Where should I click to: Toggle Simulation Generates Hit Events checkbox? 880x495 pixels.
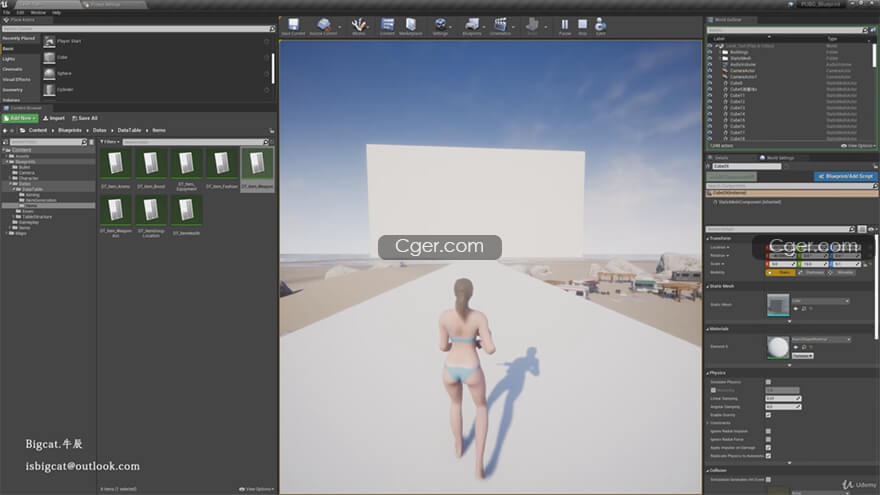pos(768,479)
